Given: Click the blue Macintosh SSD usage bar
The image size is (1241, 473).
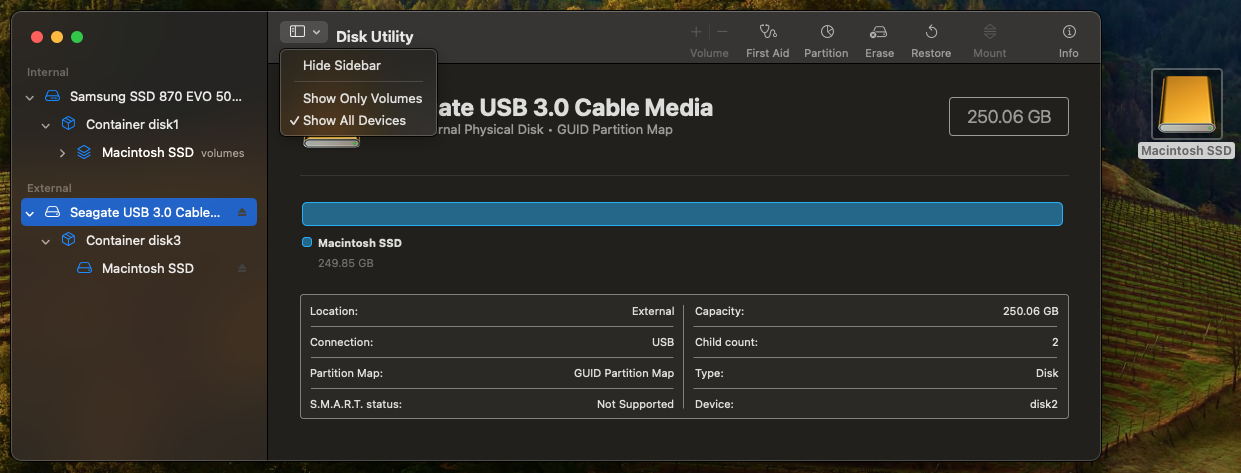Looking at the screenshot, I should 681,214.
